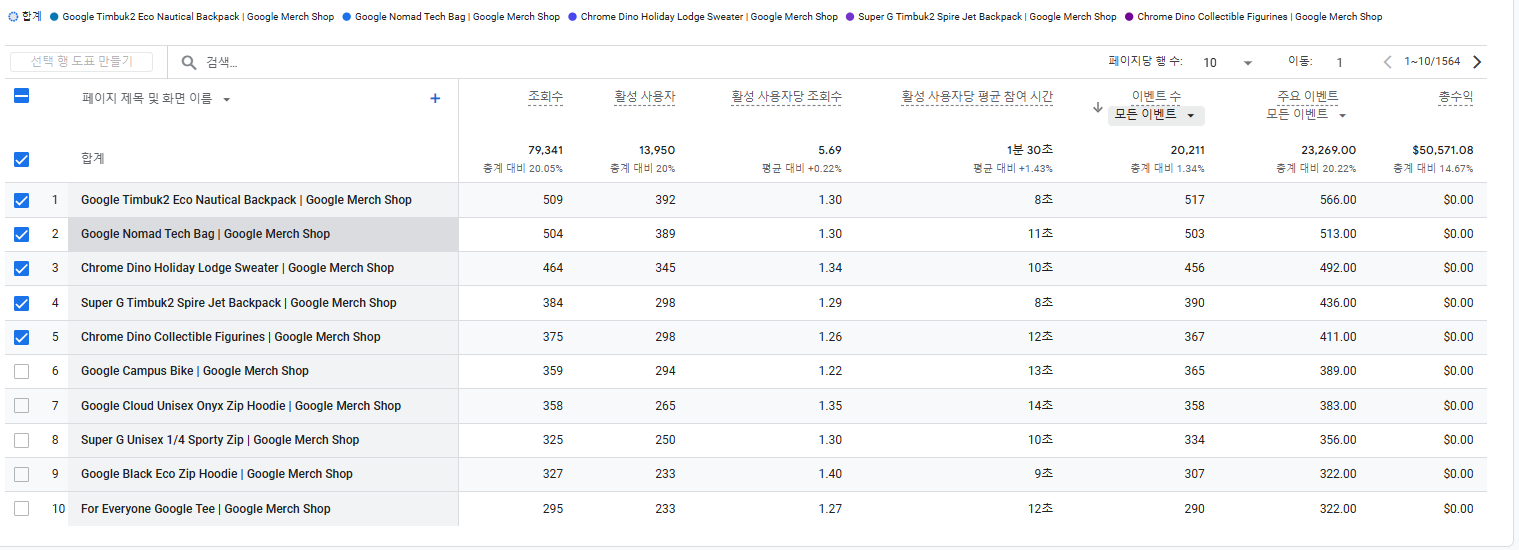Image resolution: width=1519 pixels, height=550 pixels.
Task: Uncheck Google Nomad Tech Bag row checkbox
Action: (21, 234)
